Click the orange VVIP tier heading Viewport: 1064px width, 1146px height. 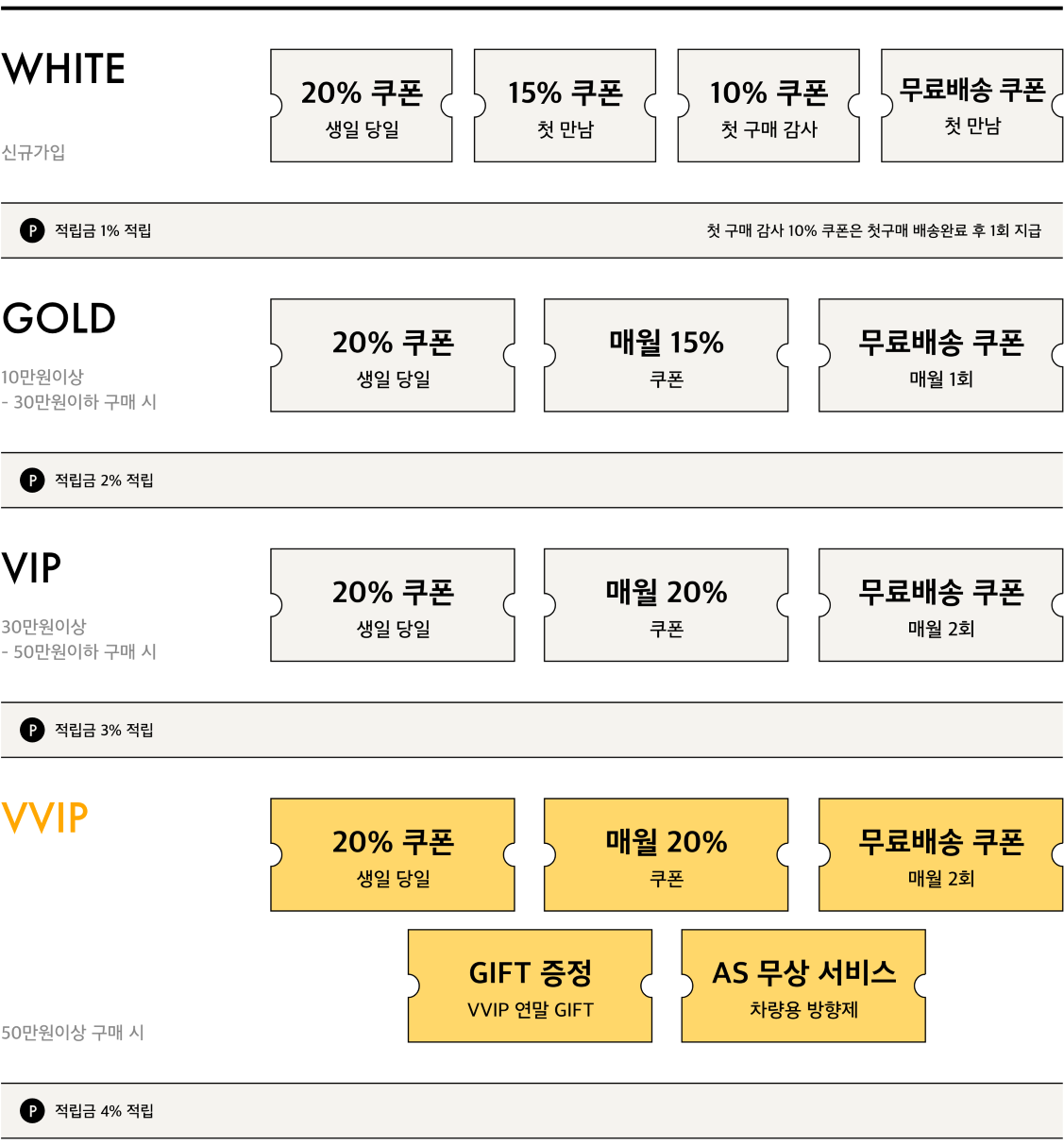point(45,818)
